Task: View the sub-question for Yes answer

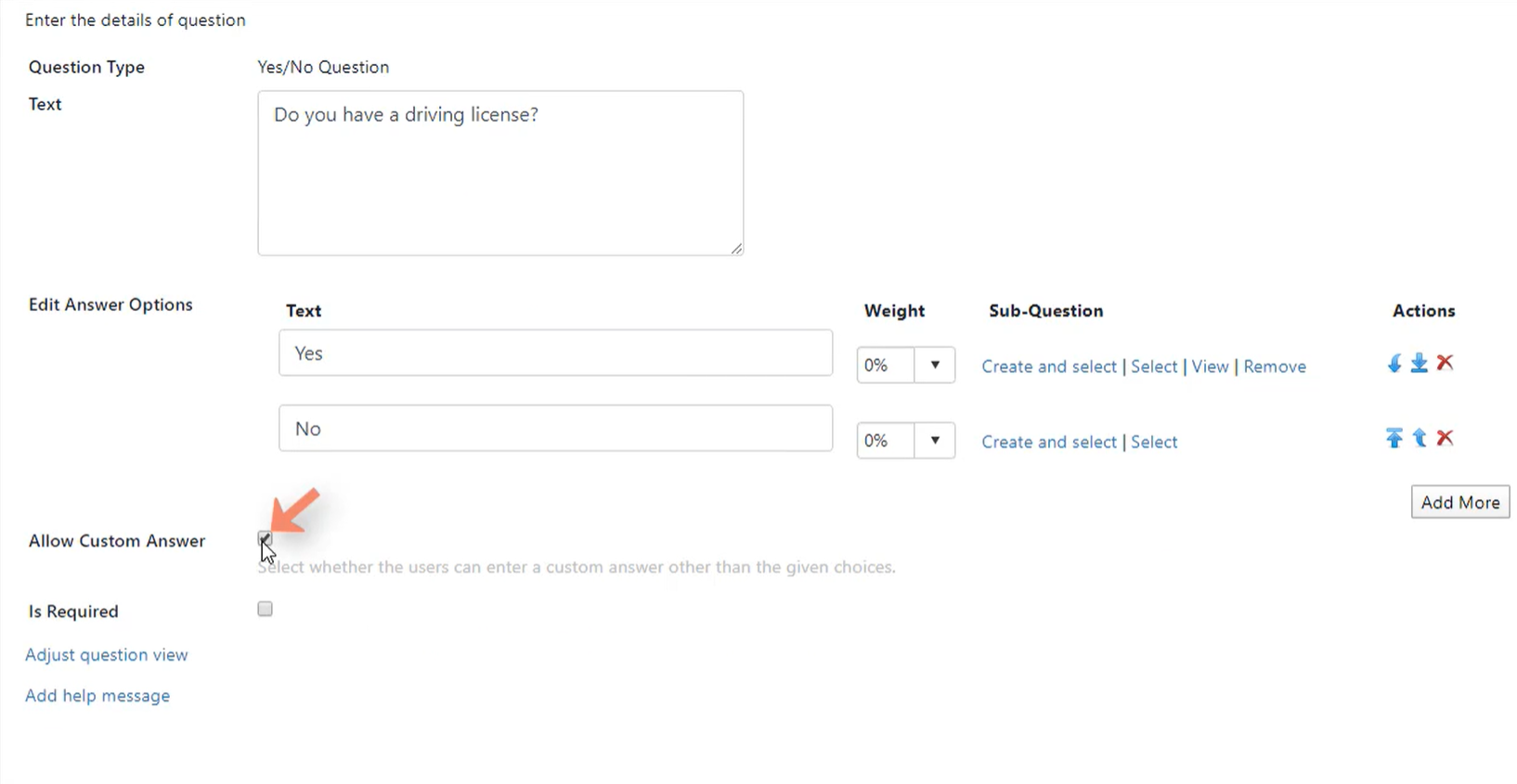Action: tap(1210, 366)
